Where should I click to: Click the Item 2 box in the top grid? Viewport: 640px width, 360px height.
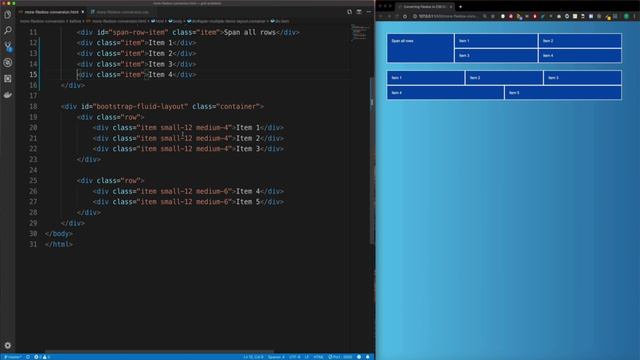580,41
